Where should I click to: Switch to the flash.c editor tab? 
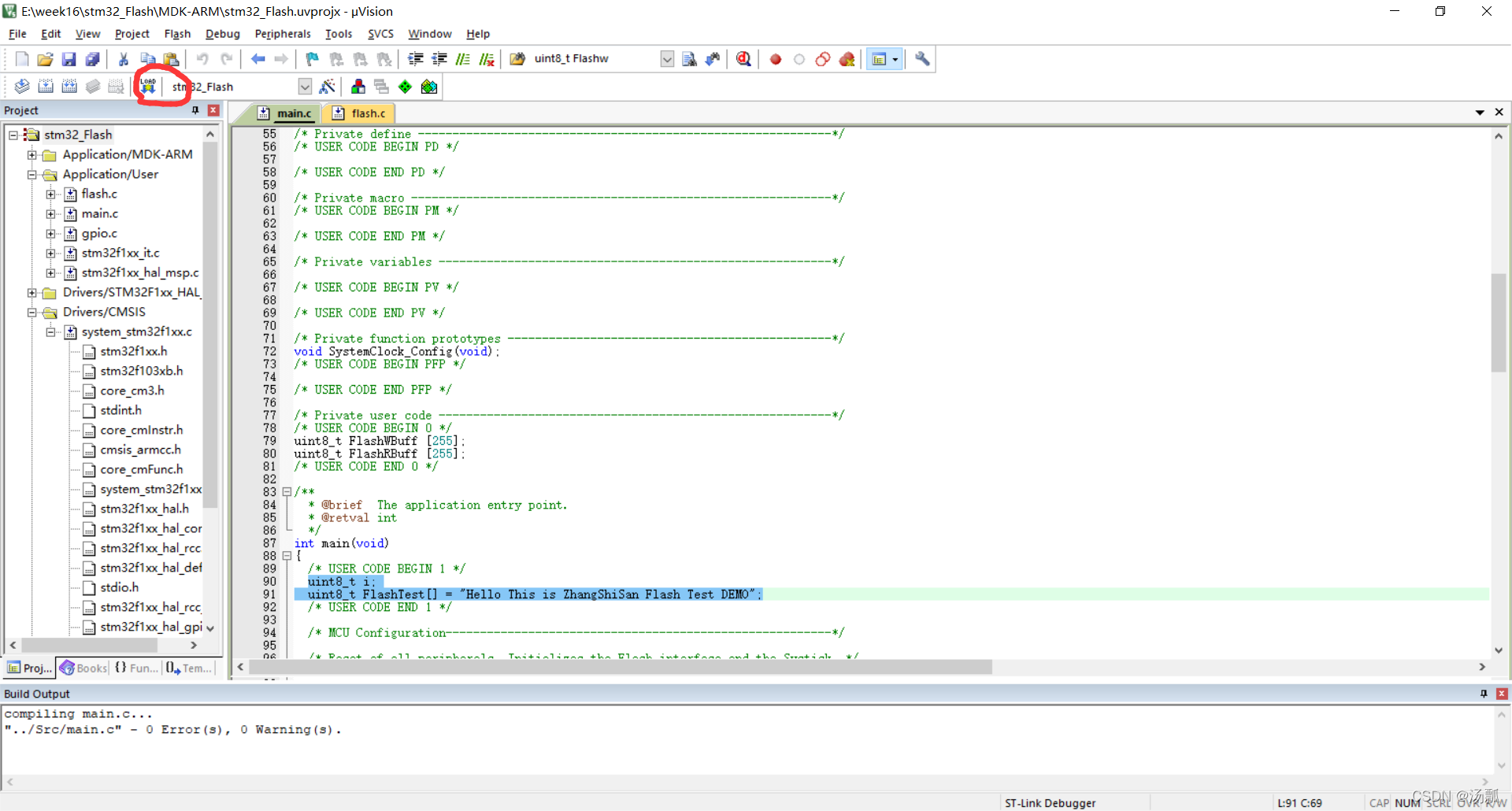tap(360, 113)
